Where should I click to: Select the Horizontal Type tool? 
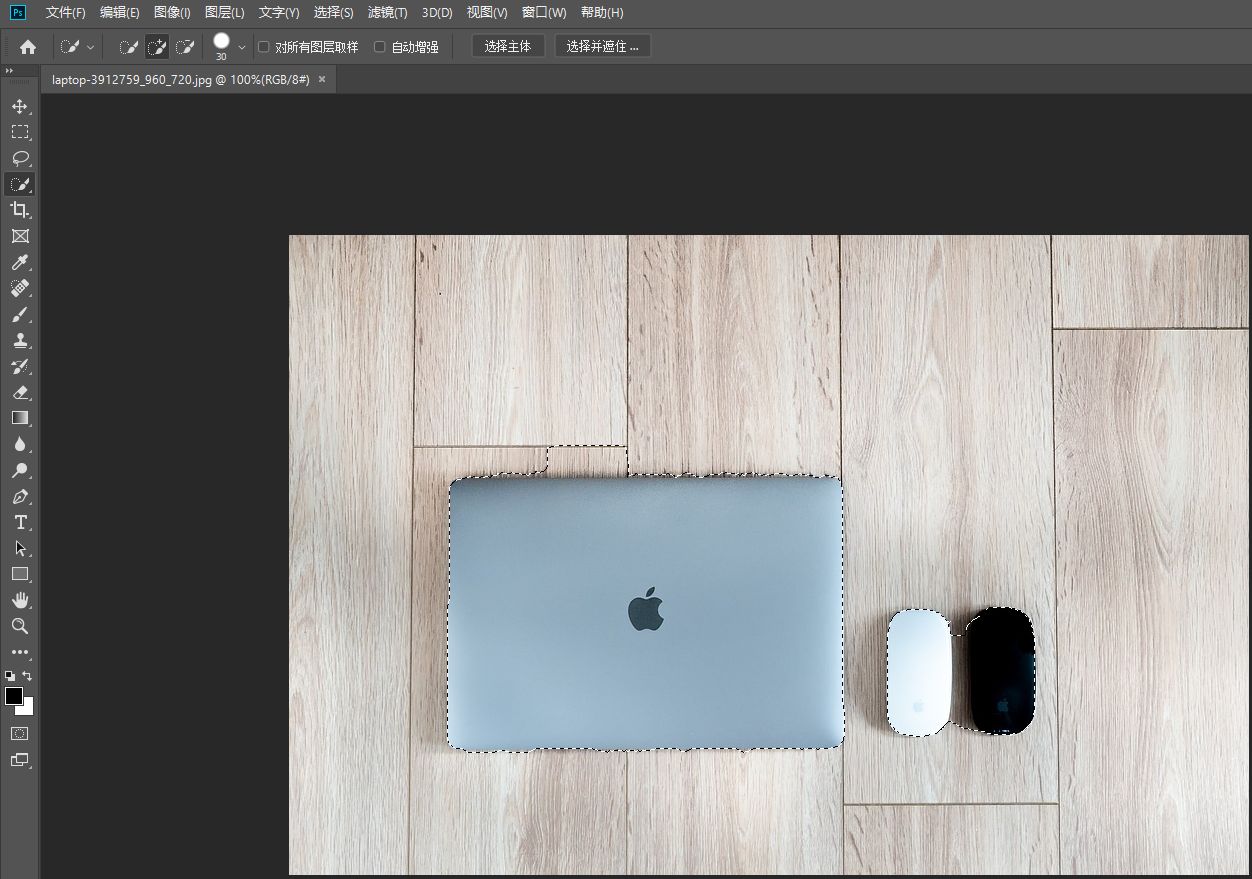coord(20,522)
